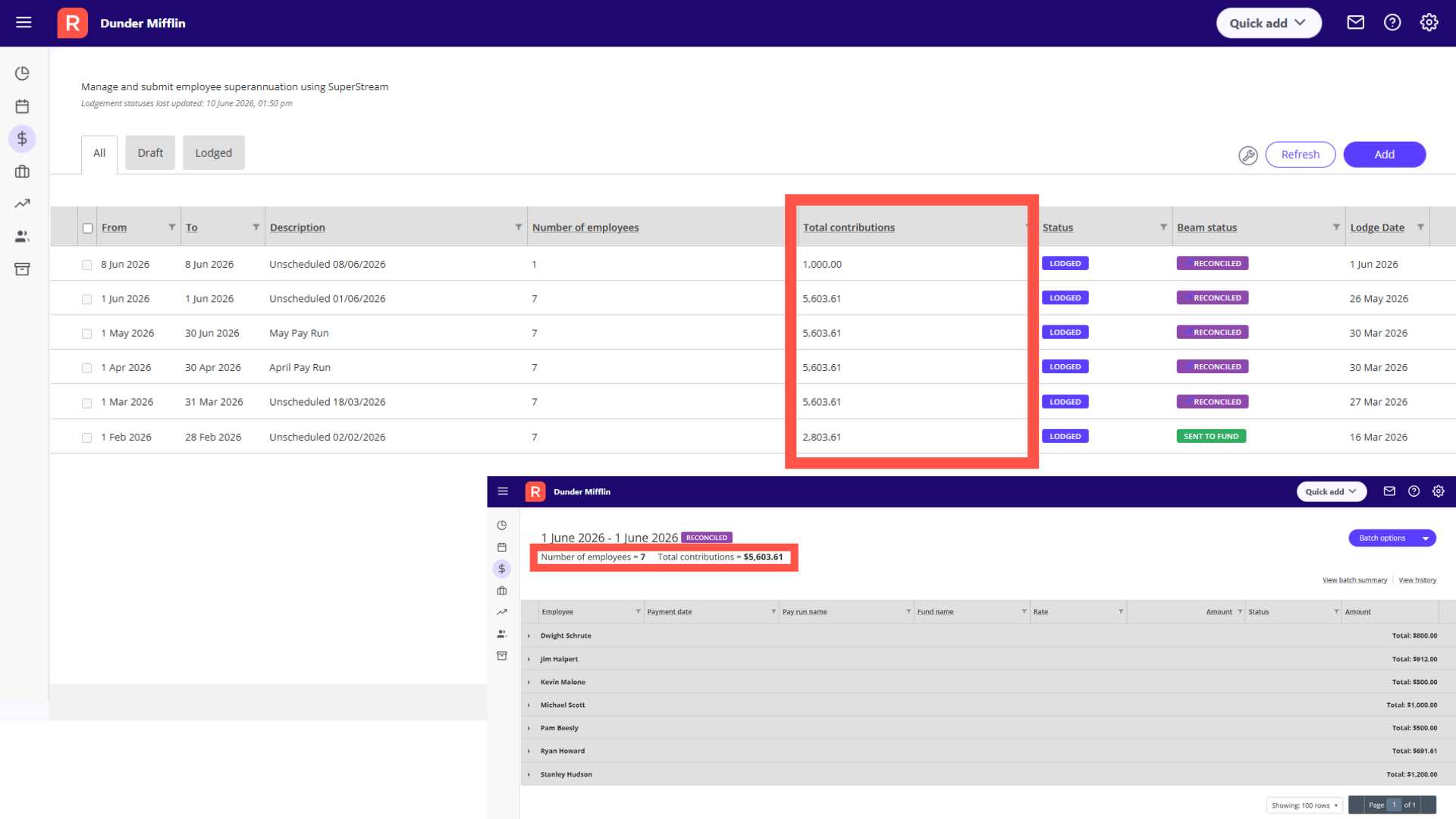Click the red R logo in main header
This screenshot has width=1456, height=819.
[x=72, y=23]
